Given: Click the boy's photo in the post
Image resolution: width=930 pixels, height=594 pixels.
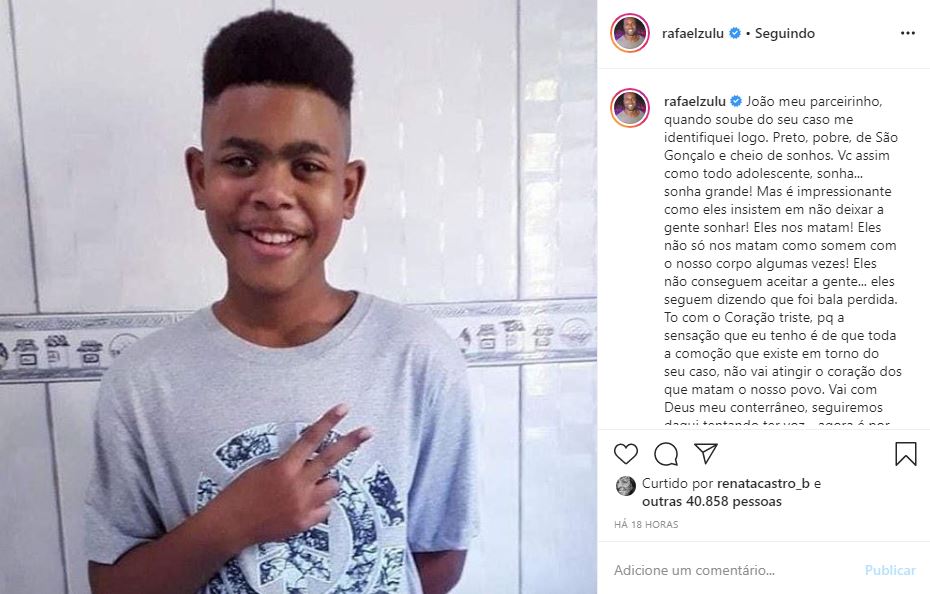Looking at the screenshot, I should tap(298, 297).
